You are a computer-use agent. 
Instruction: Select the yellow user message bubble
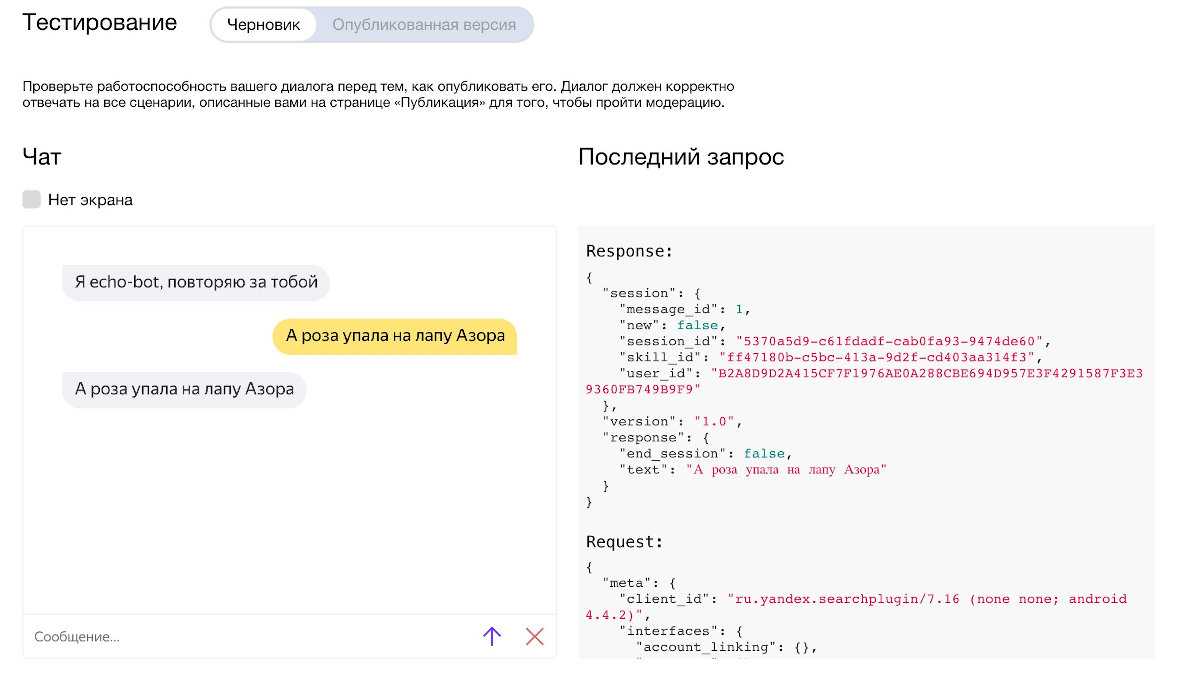tap(395, 336)
